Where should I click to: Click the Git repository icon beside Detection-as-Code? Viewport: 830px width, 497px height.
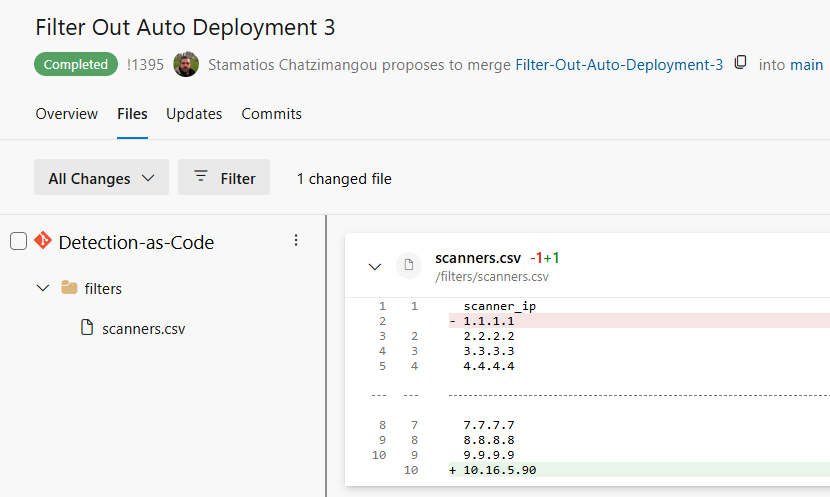tap(43, 240)
